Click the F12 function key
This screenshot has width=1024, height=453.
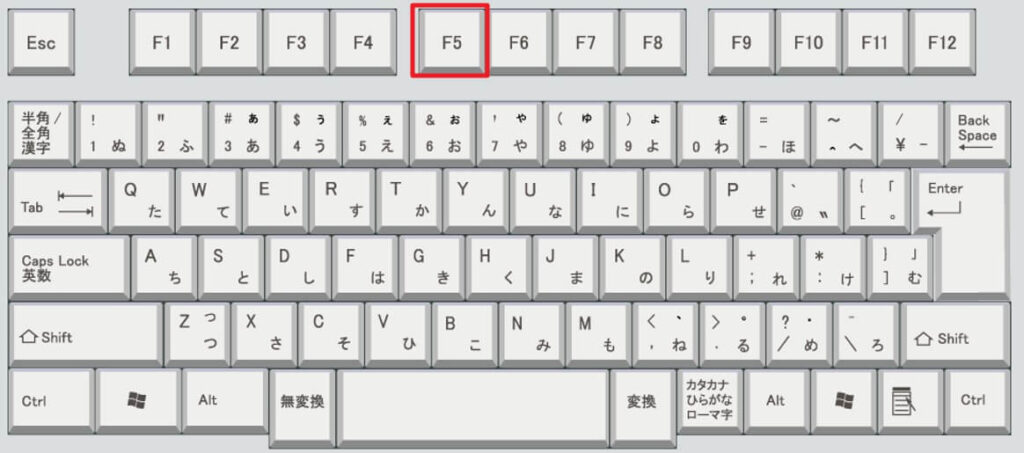click(941, 42)
